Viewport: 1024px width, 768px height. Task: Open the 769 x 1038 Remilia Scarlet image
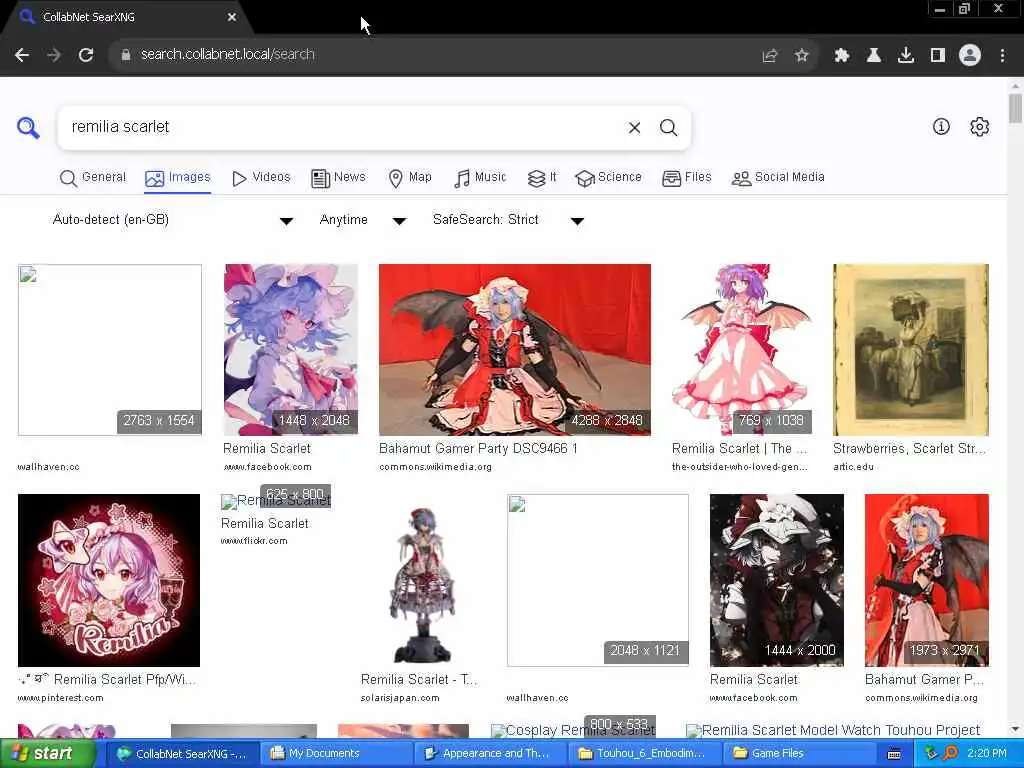[742, 350]
